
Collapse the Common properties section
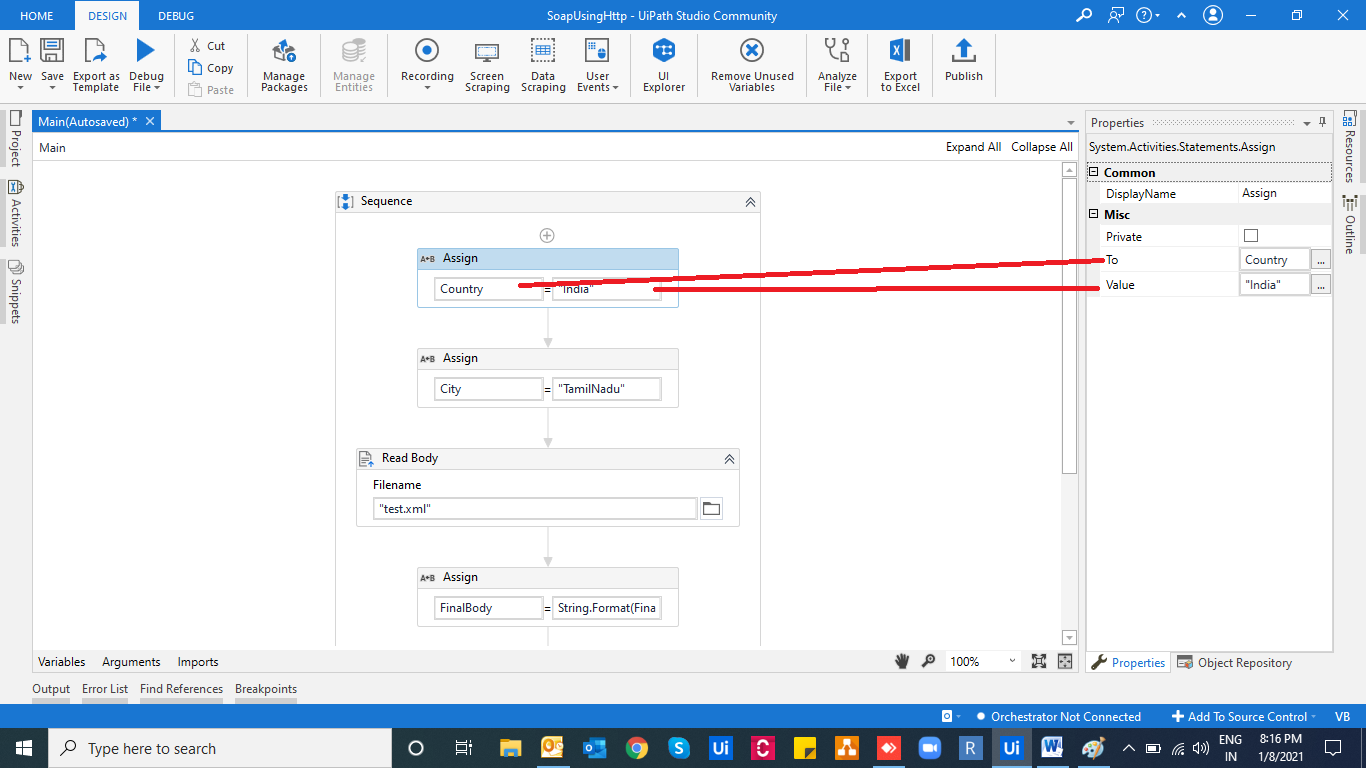coord(1094,173)
